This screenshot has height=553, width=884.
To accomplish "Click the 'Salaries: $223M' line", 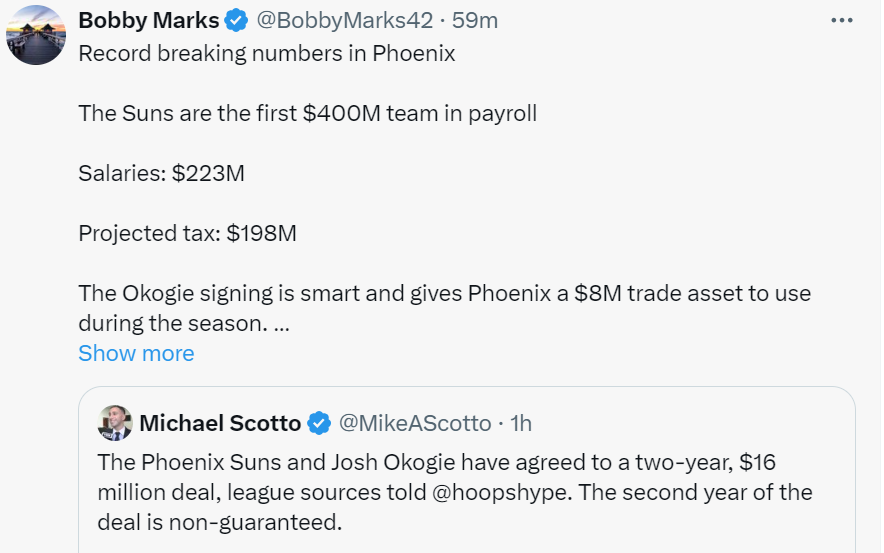I will pyautogui.click(x=162, y=173).
